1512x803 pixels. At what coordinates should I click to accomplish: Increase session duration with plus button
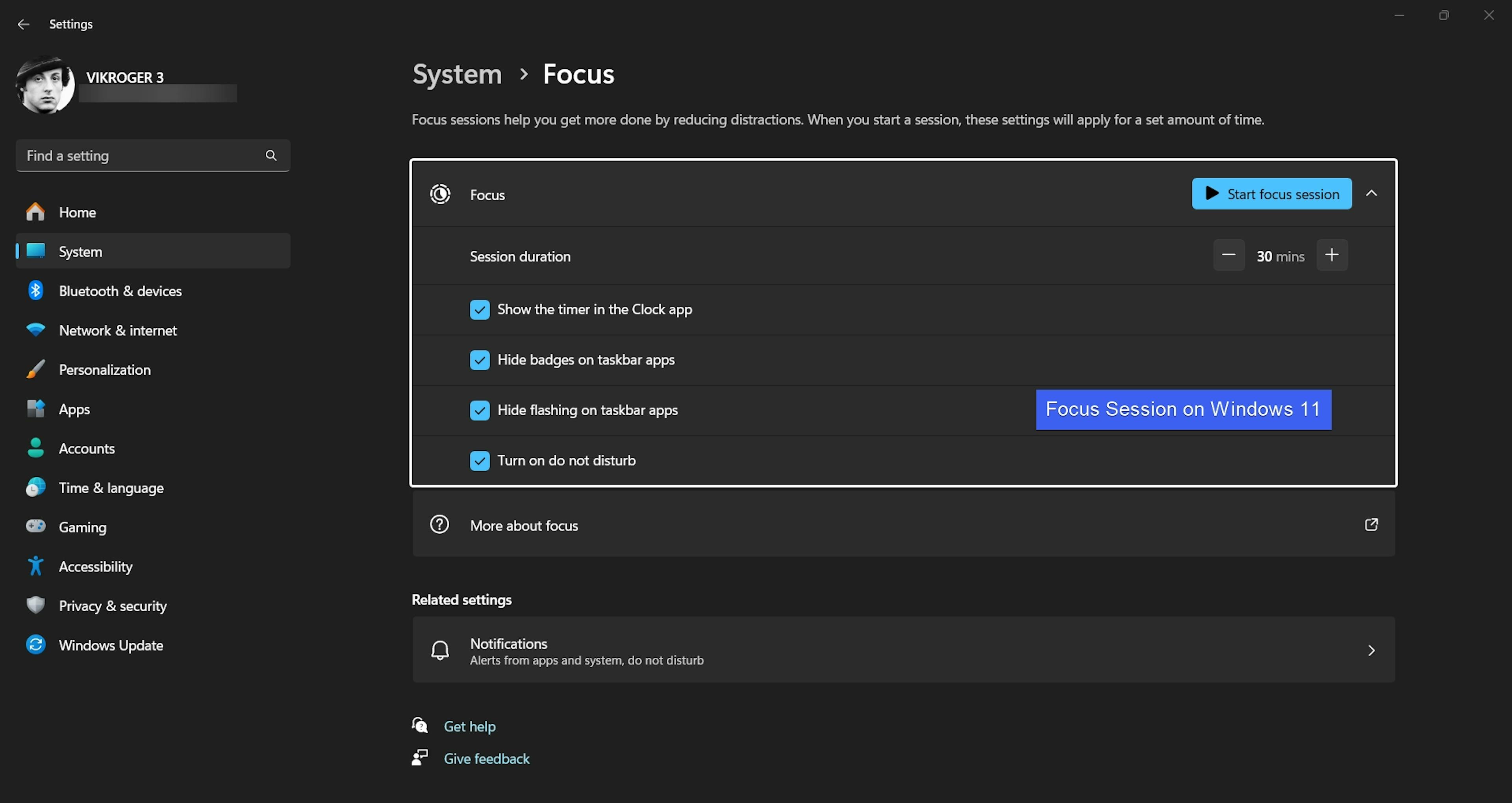pos(1332,255)
